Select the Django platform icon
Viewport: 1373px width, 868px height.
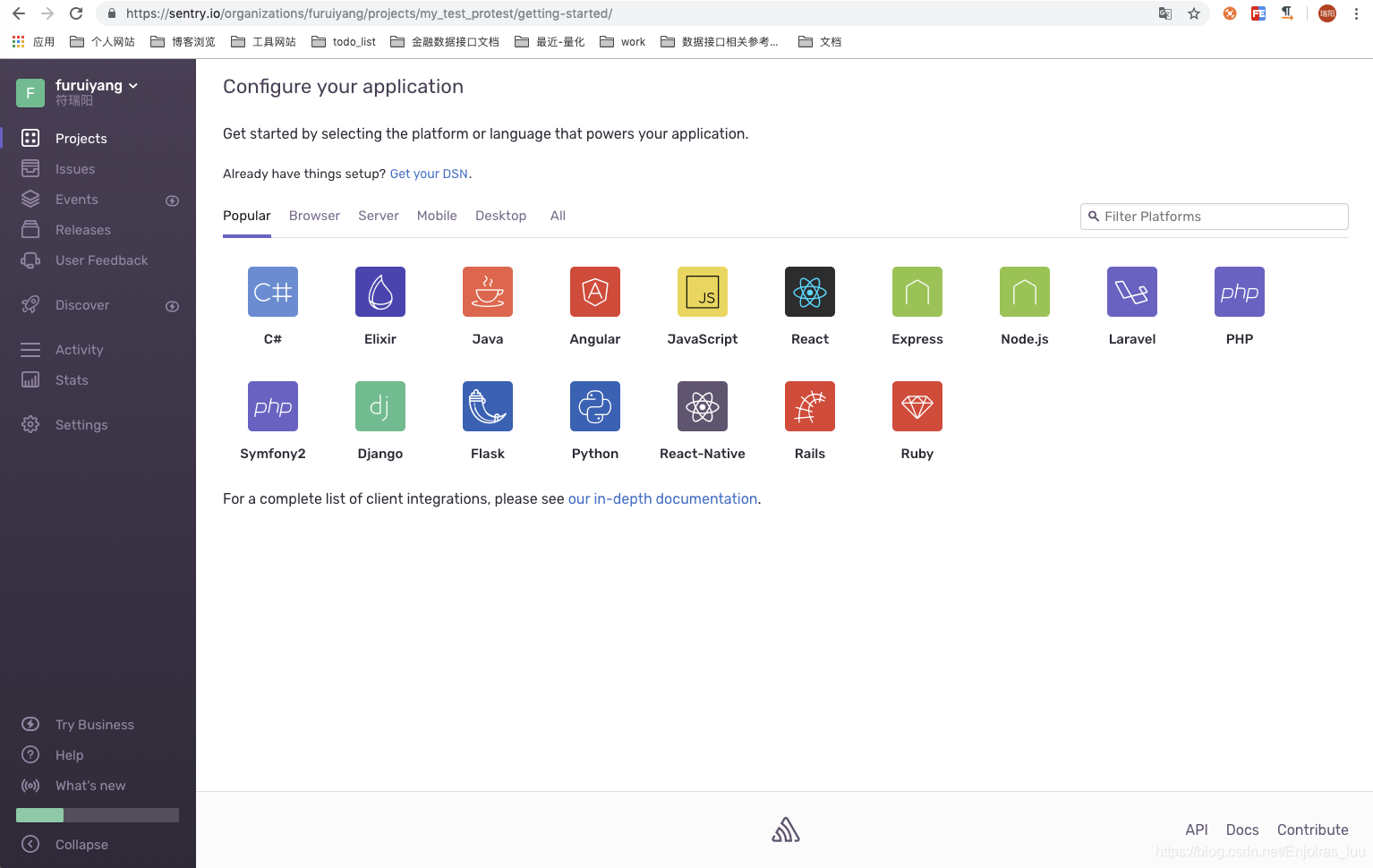tap(380, 406)
